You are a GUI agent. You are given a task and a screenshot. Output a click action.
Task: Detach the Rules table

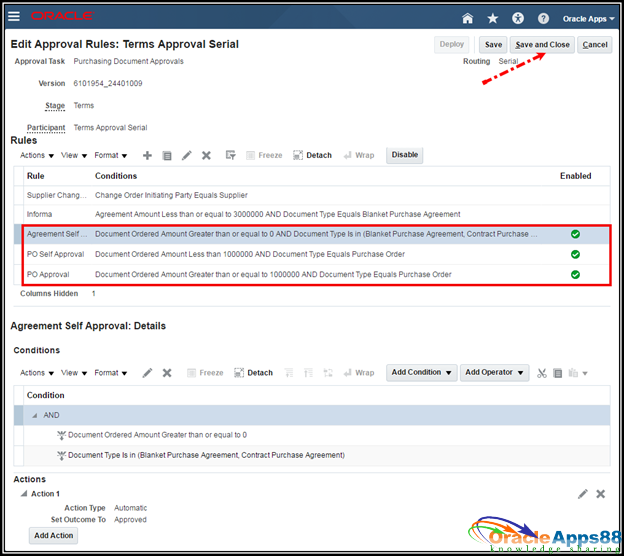[312, 155]
